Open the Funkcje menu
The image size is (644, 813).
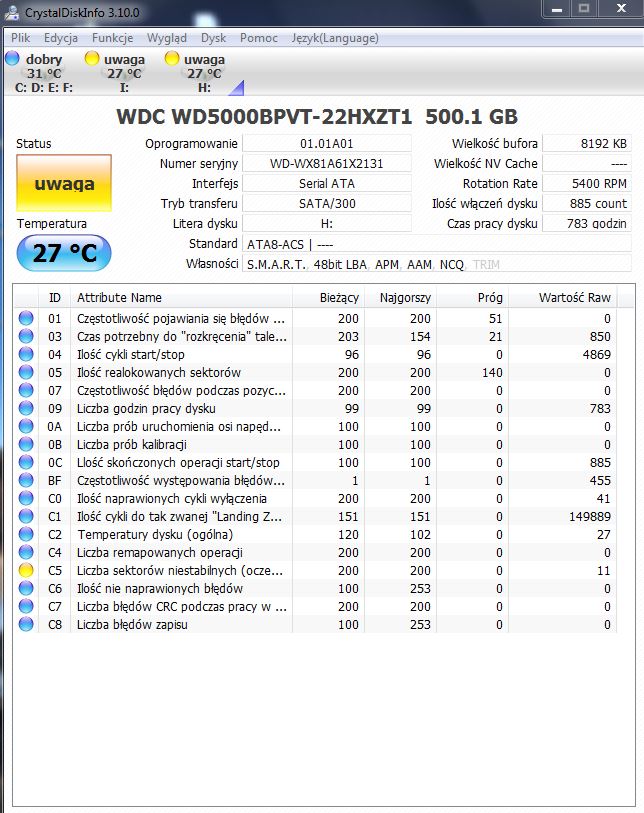(113, 38)
